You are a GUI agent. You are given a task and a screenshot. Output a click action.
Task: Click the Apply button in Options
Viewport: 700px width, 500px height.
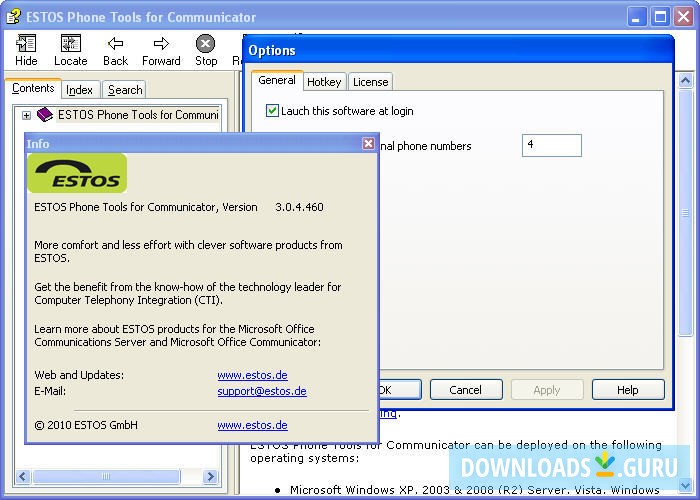[547, 390]
